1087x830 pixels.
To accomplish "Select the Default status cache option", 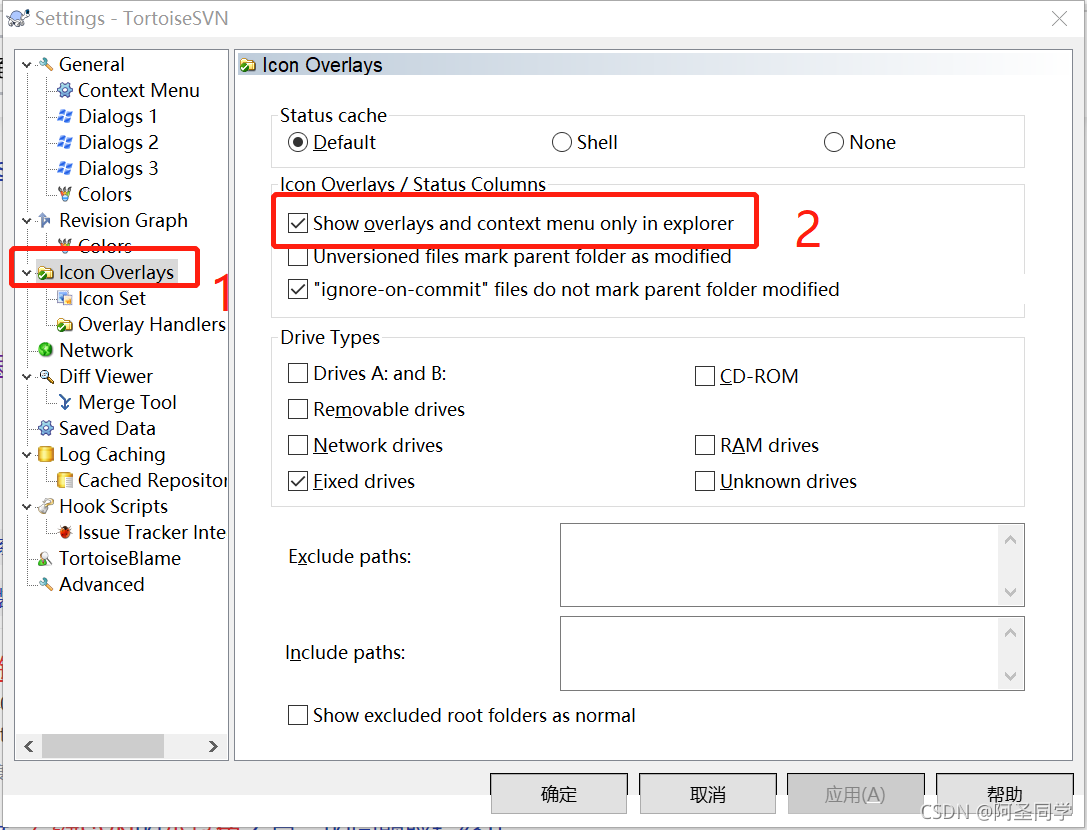I will pyautogui.click(x=297, y=142).
